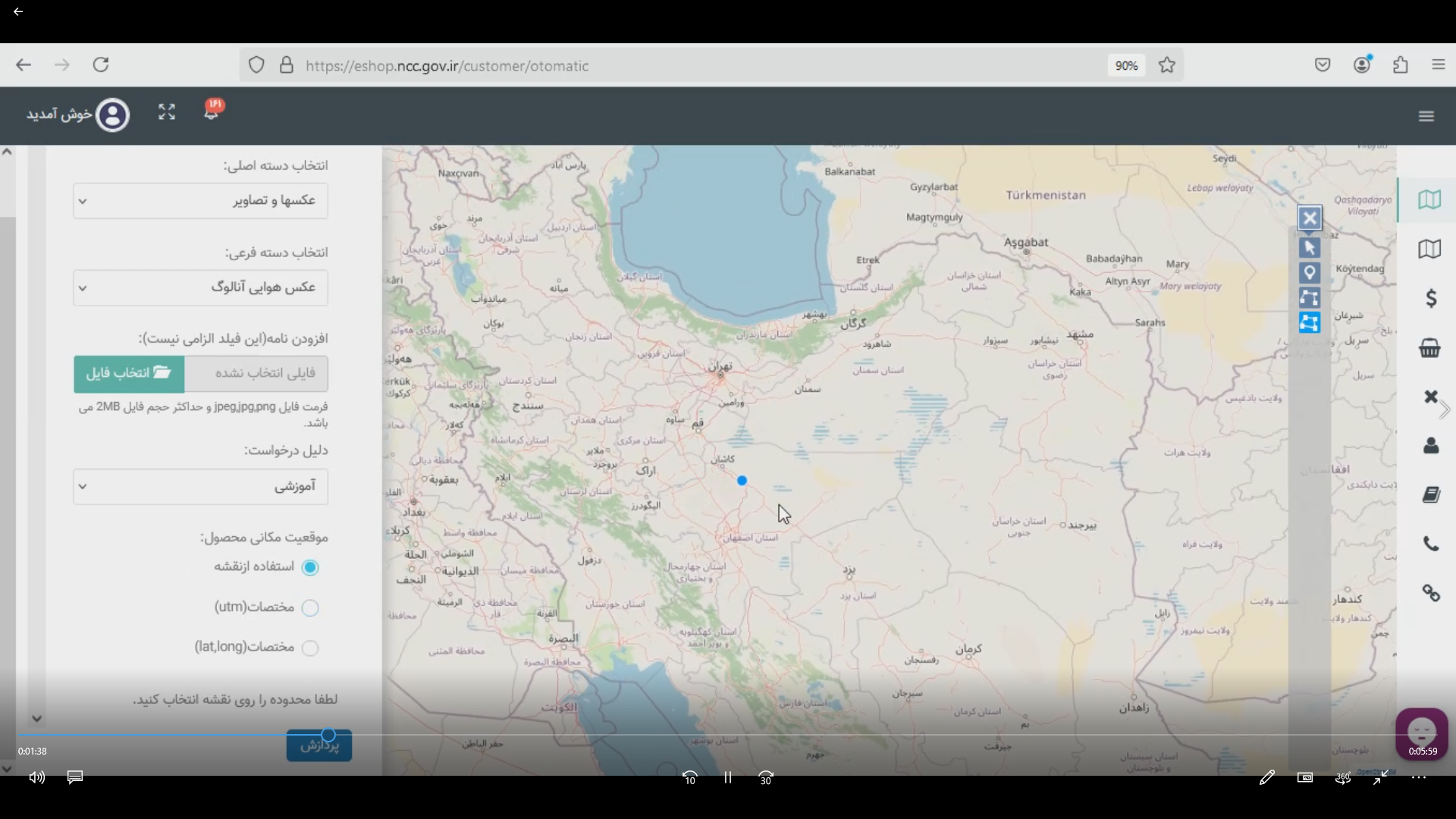Click the form panel scroll-down arrow
The image size is (1456, 819).
coord(36,718)
